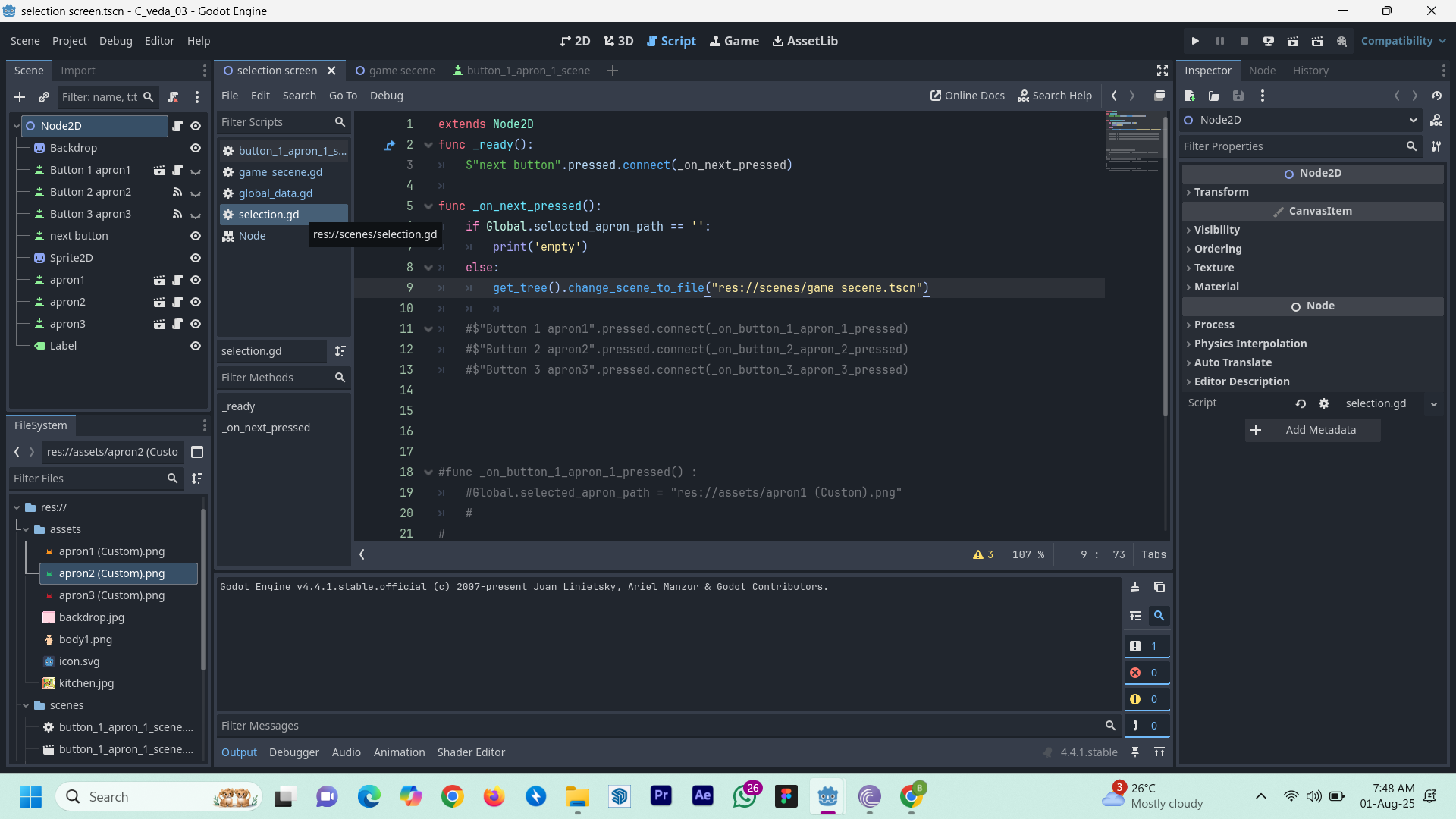Add a new child node with plus icon

(x=20, y=97)
